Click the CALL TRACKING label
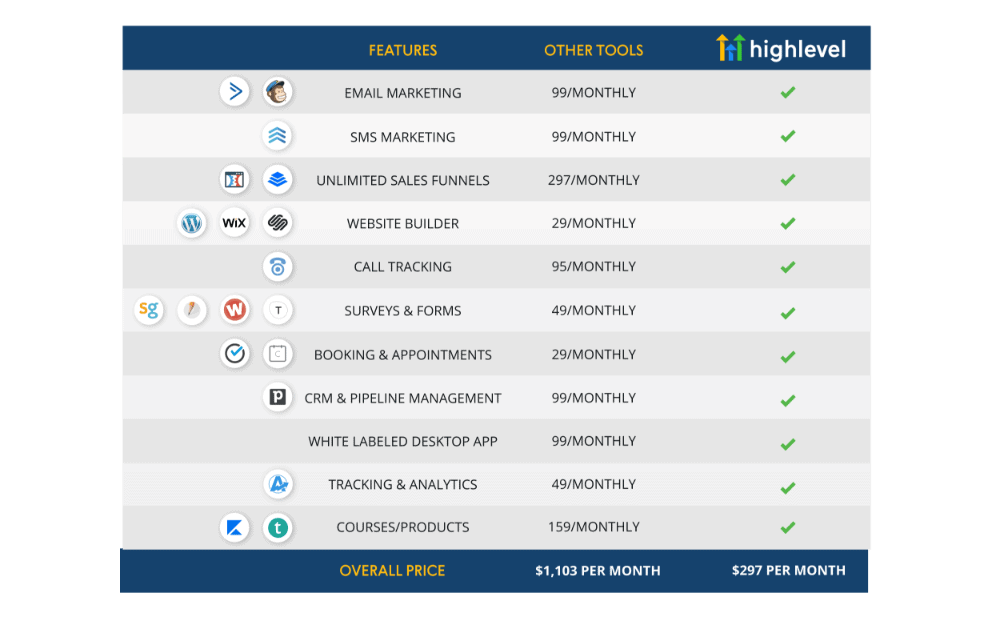The image size is (1000, 621). pyautogui.click(x=402, y=267)
